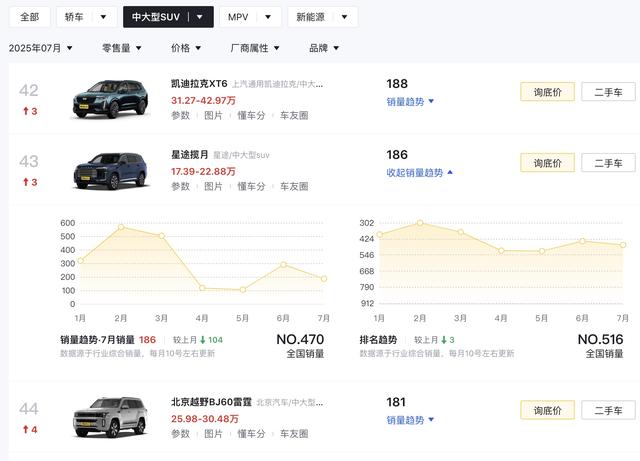Click the green down arrow beside 104
The height and width of the screenshot is (461, 640).
click(x=202, y=340)
